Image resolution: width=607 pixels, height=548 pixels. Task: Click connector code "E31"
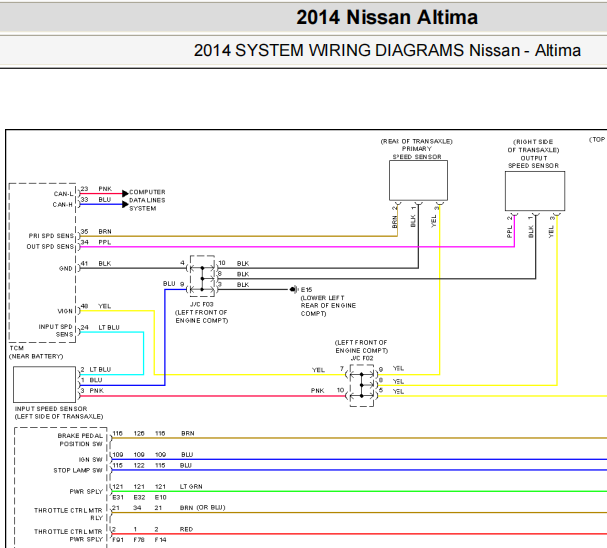118,497
